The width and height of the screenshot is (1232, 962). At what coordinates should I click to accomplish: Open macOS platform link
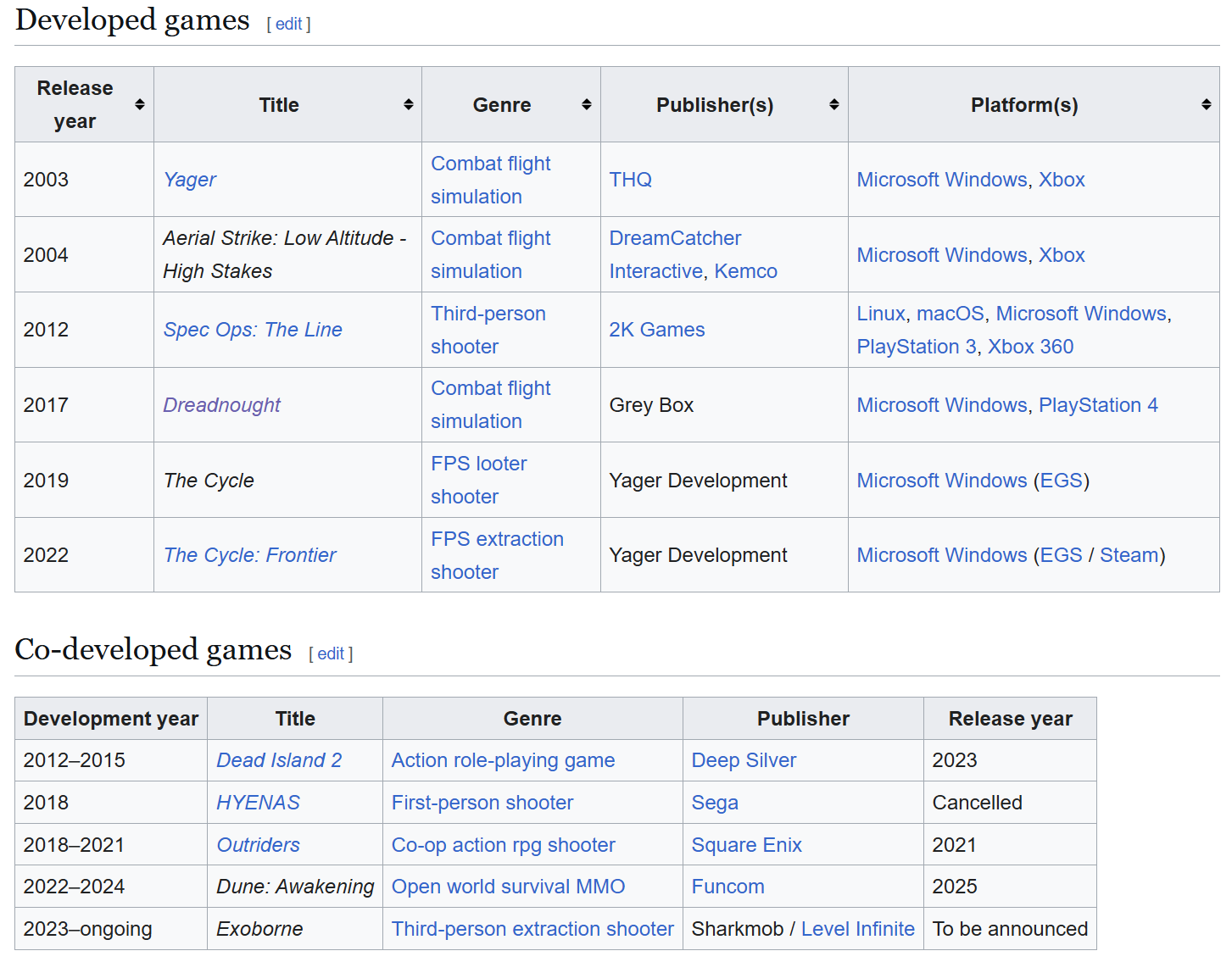tap(950, 314)
